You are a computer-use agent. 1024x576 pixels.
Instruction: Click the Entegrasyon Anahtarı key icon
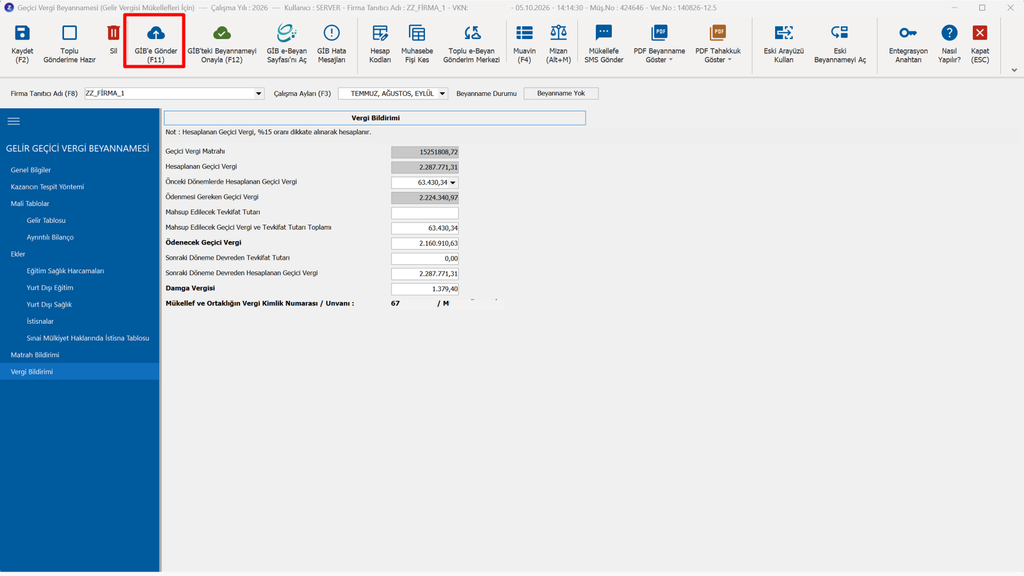click(908, 33)
